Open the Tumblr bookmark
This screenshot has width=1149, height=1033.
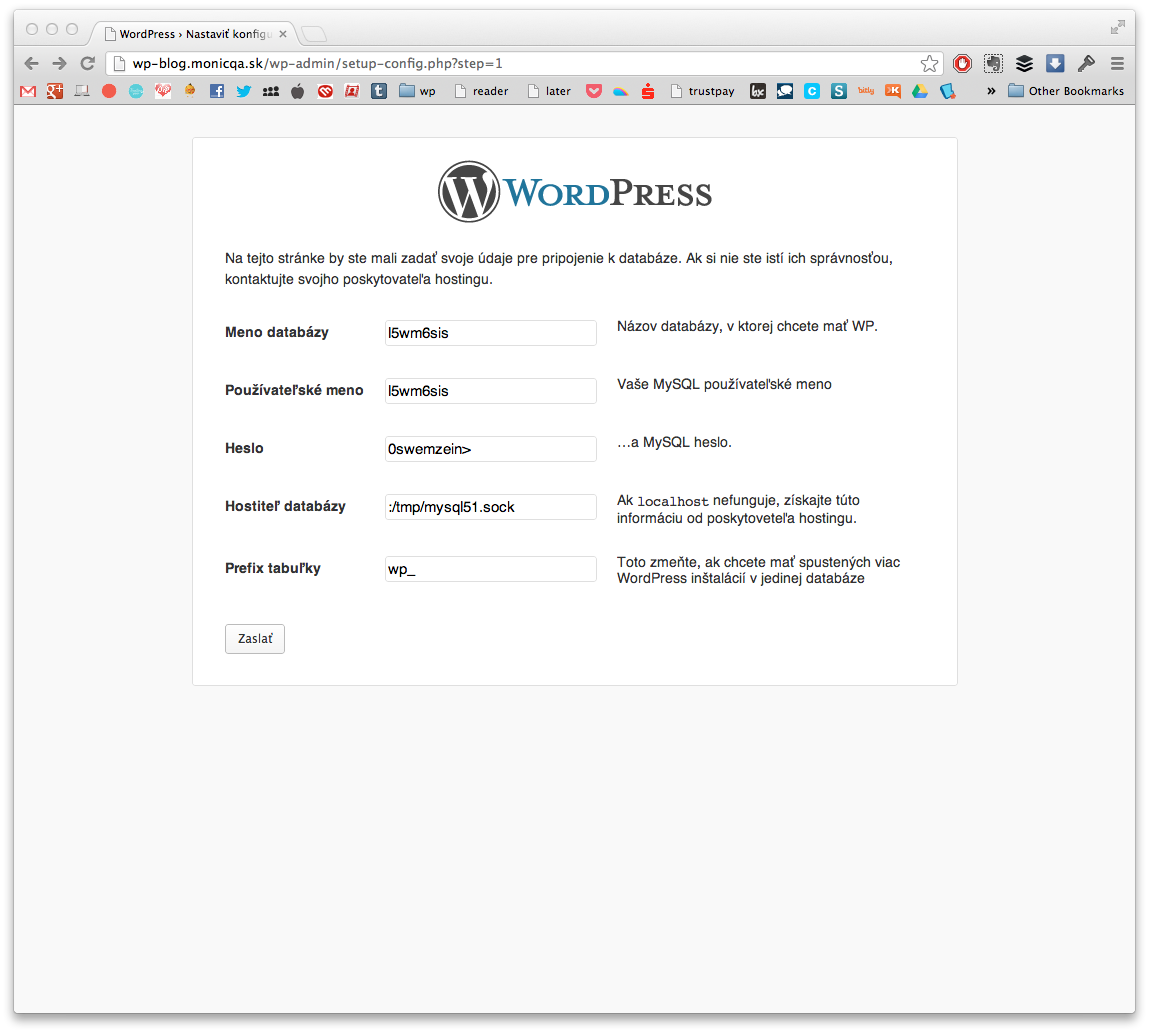[x=379, y=91]
